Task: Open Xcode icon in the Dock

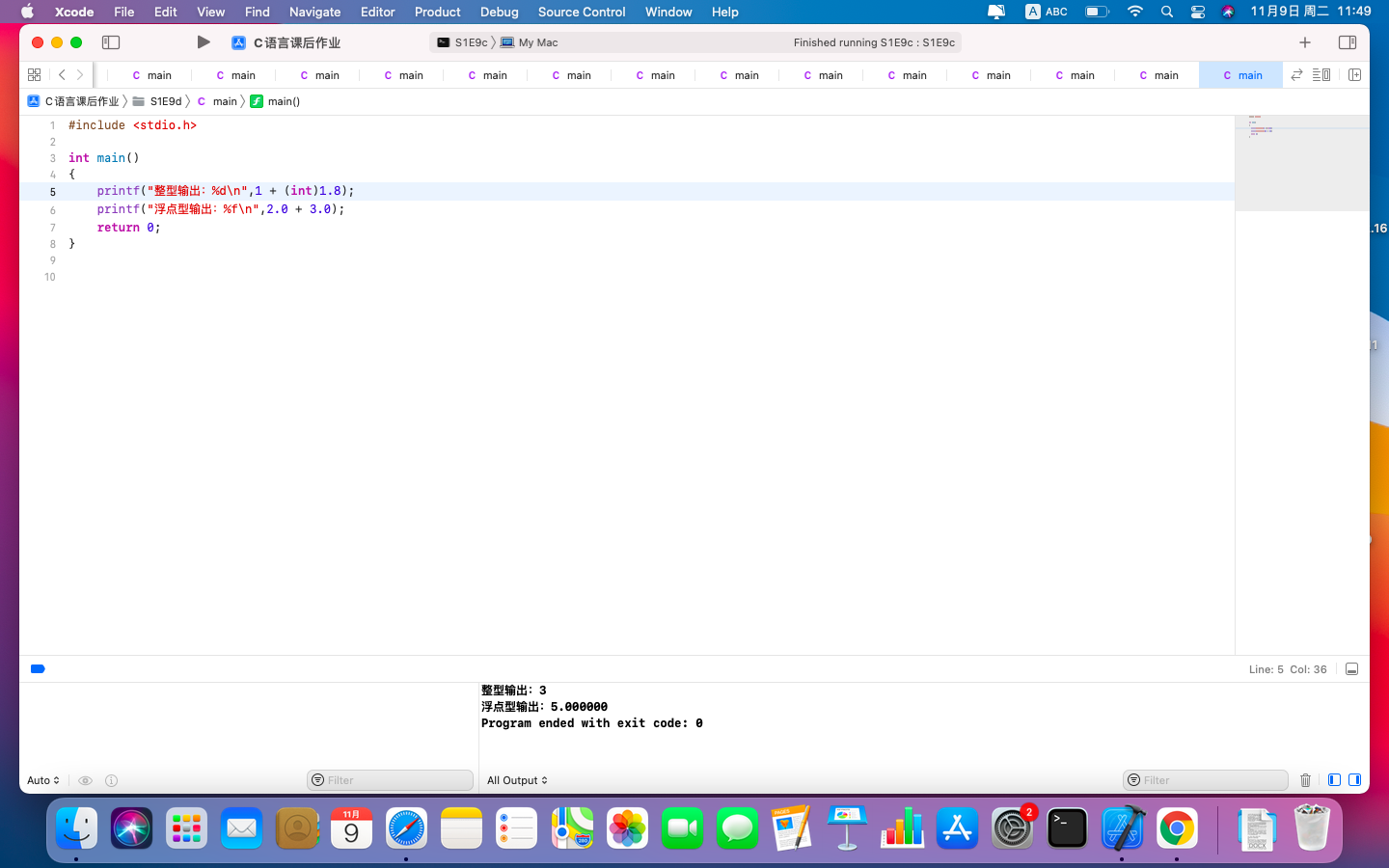Action: tap(1122, 828)
